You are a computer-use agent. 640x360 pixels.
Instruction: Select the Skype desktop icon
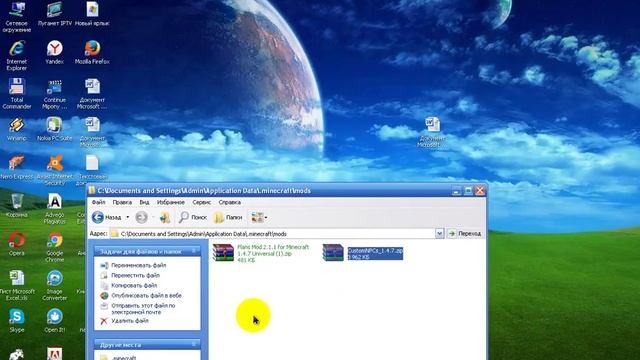click(x=17, y=320)
